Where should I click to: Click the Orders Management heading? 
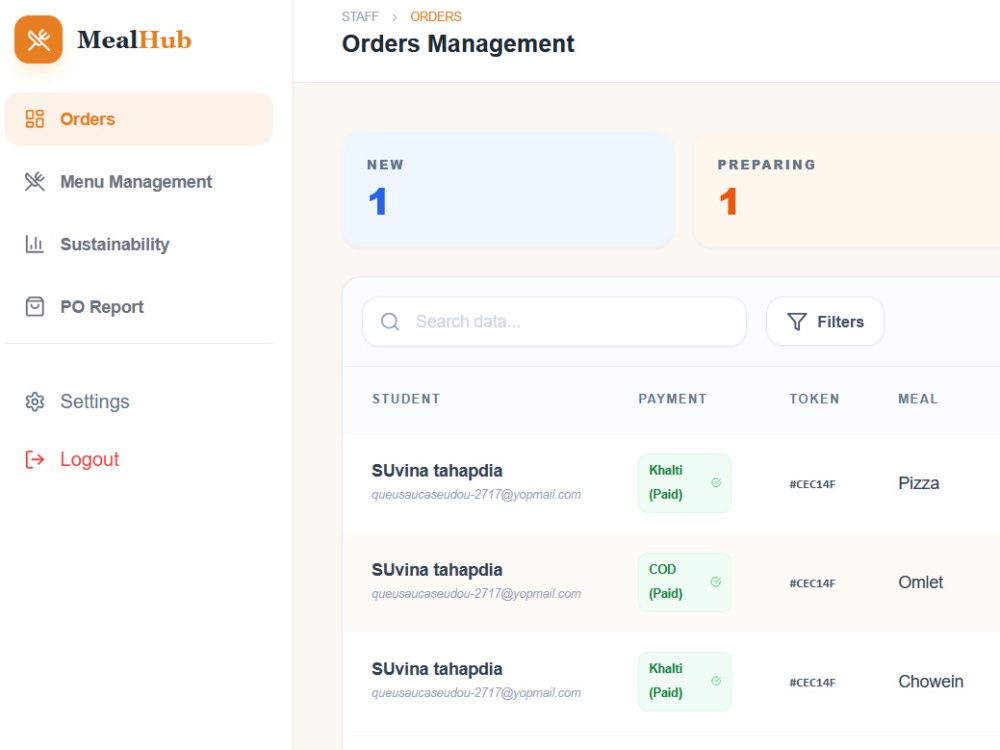(458, 43)
